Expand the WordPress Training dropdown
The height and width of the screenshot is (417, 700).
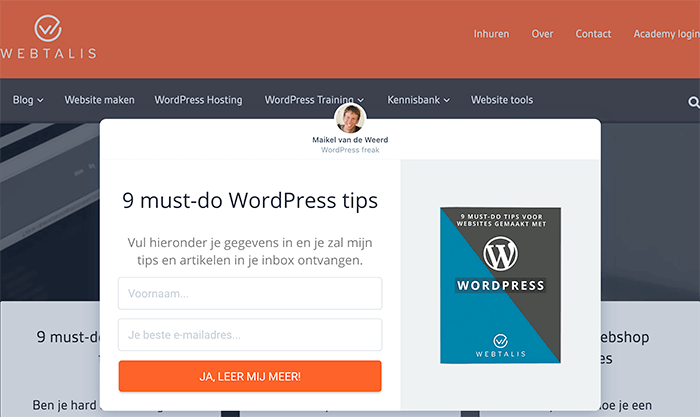(314, 100)
